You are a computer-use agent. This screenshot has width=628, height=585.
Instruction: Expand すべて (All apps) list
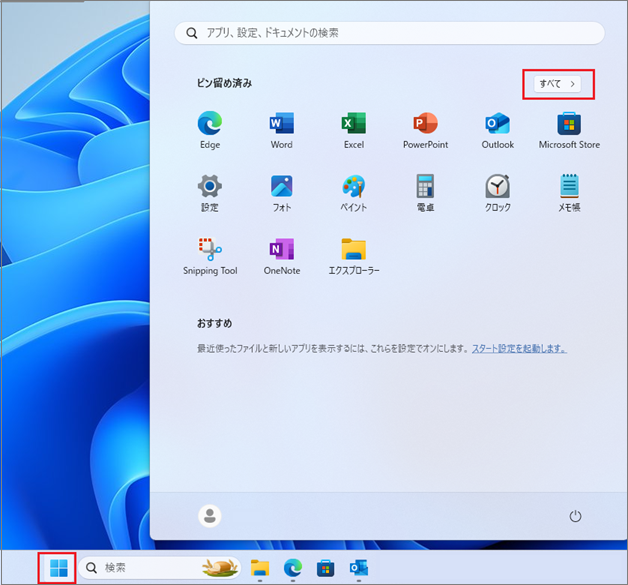[558, 84]
